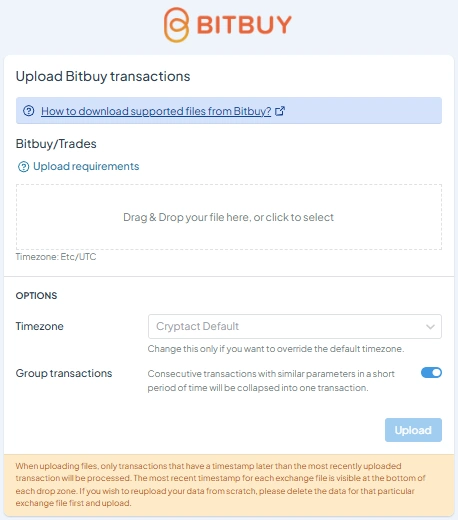Click the Upload button
This screenshot has height=520, width=458.
[413, 430]
